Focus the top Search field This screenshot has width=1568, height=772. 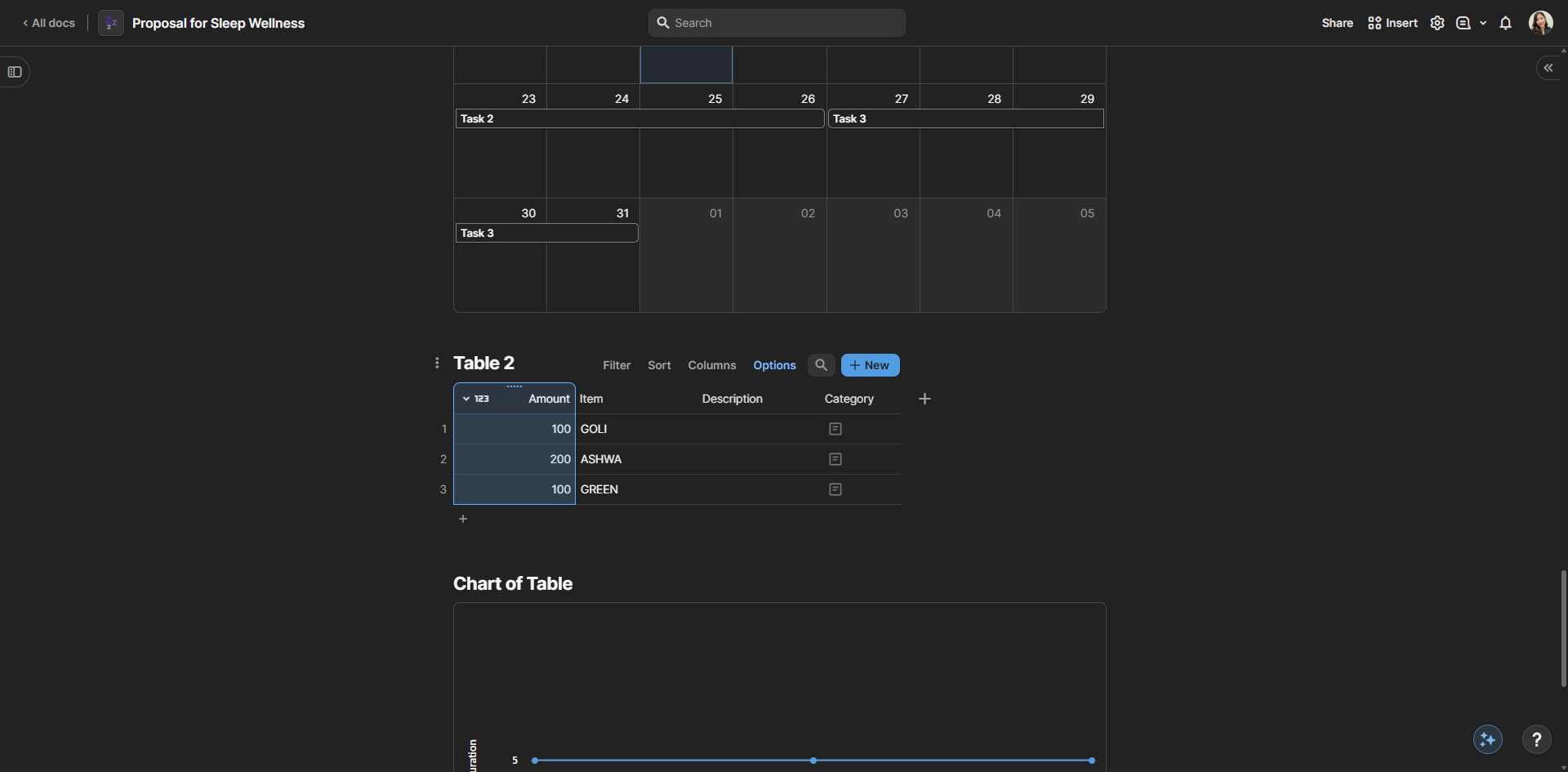776,23
